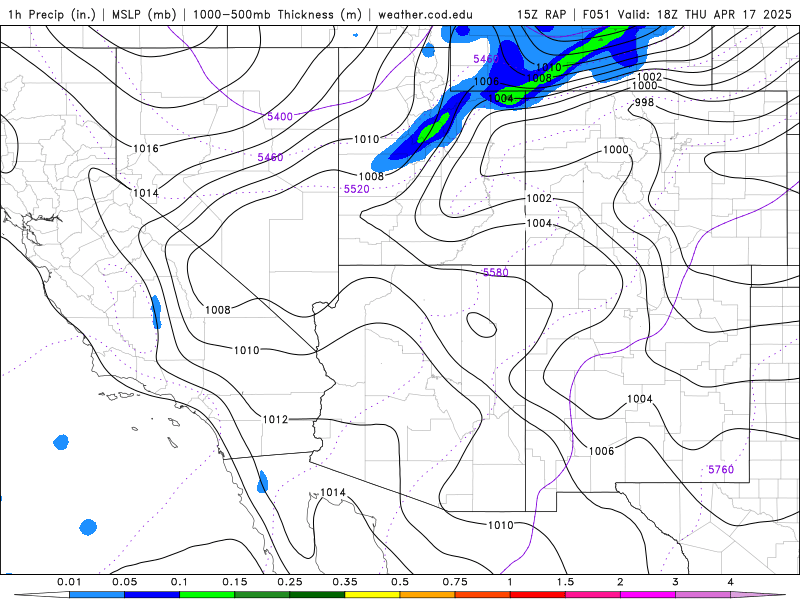
Task: Click the purple '5520' thickness label
Action: point(356,189)
